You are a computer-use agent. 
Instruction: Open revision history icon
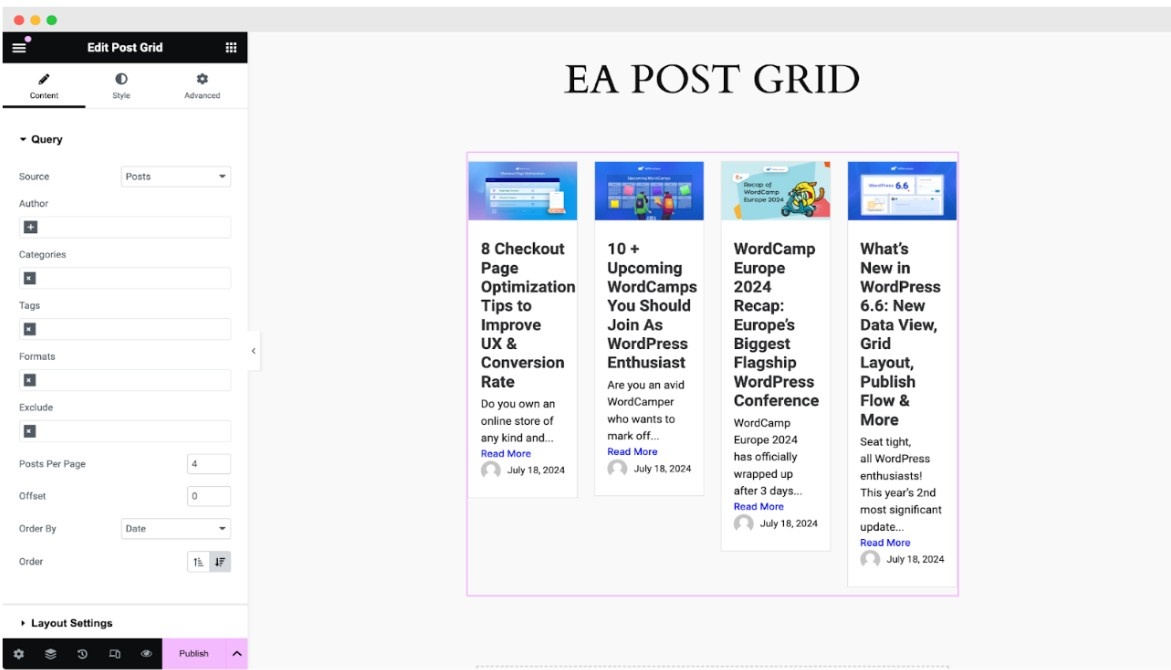82,653
